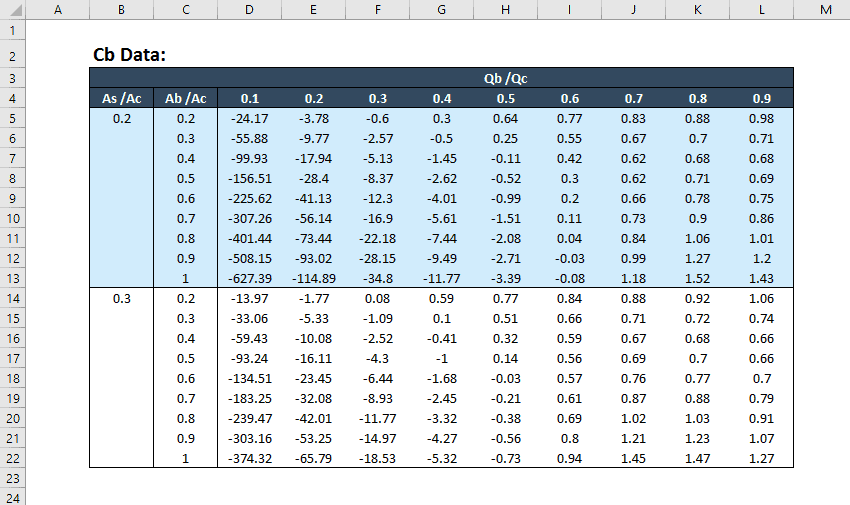
Task: Click the 0.5 column heading in row 4
Action: point(505,99)
